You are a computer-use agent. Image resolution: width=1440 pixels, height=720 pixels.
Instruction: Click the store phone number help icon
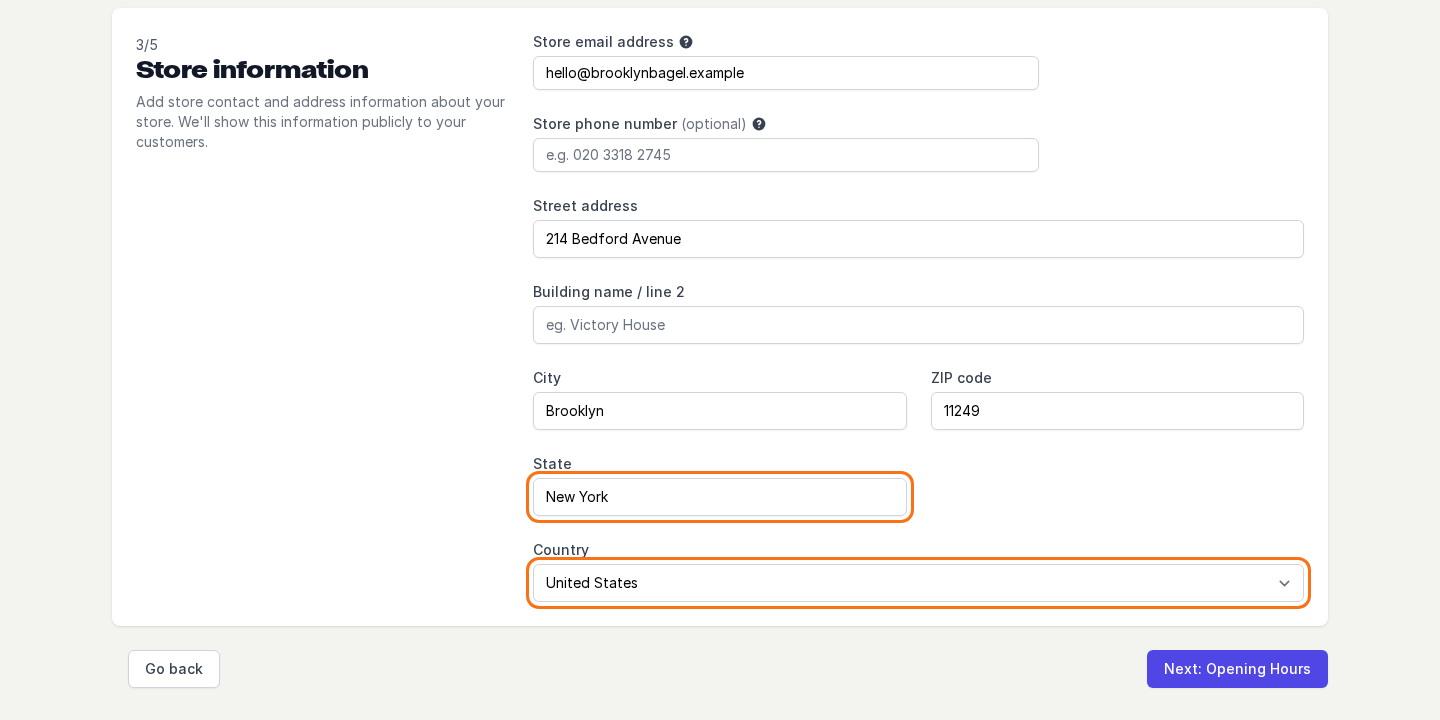click(759, 124)
